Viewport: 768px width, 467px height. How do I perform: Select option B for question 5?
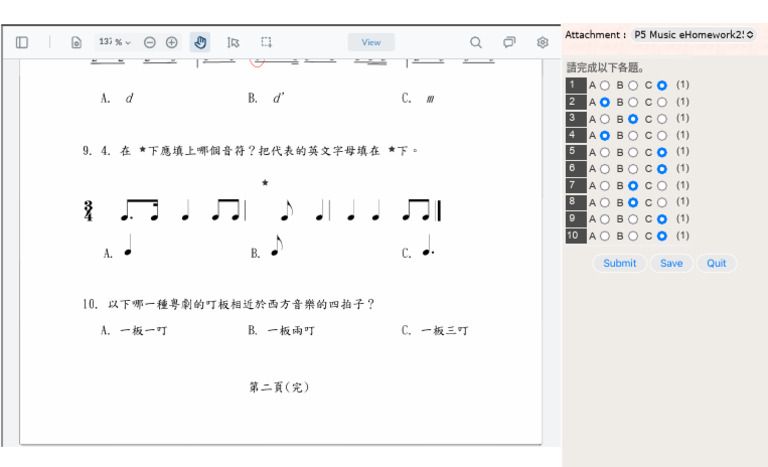pos(633,152)
